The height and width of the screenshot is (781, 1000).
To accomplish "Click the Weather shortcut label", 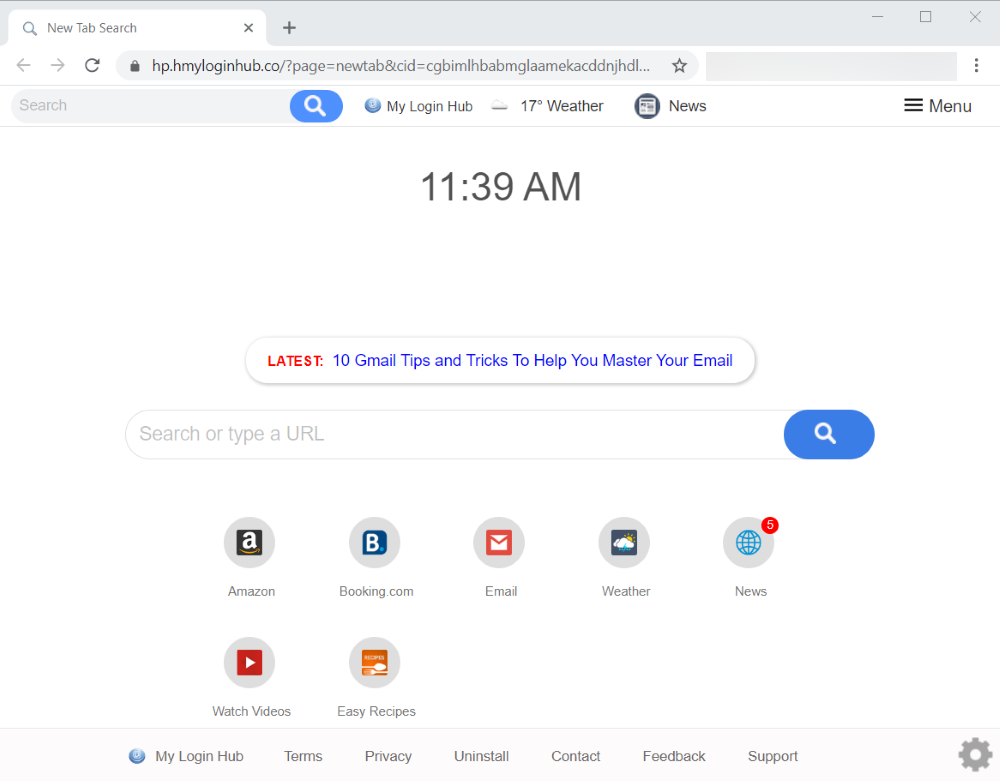I will click(626, 592).
